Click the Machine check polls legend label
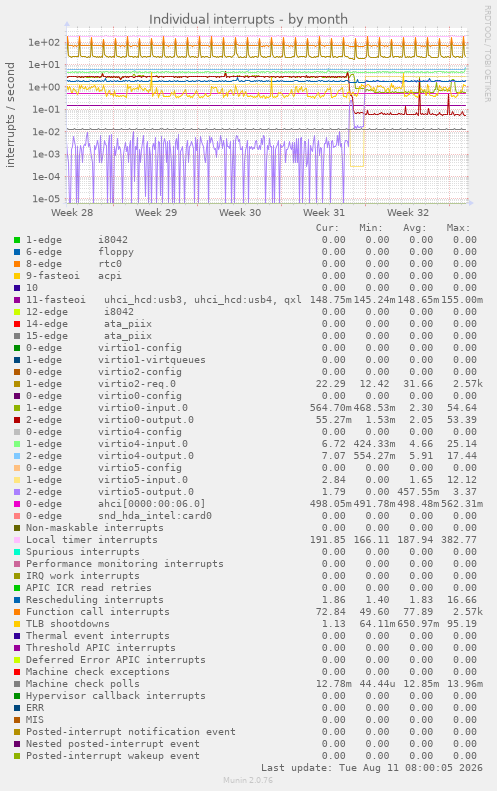 [83, 684]
